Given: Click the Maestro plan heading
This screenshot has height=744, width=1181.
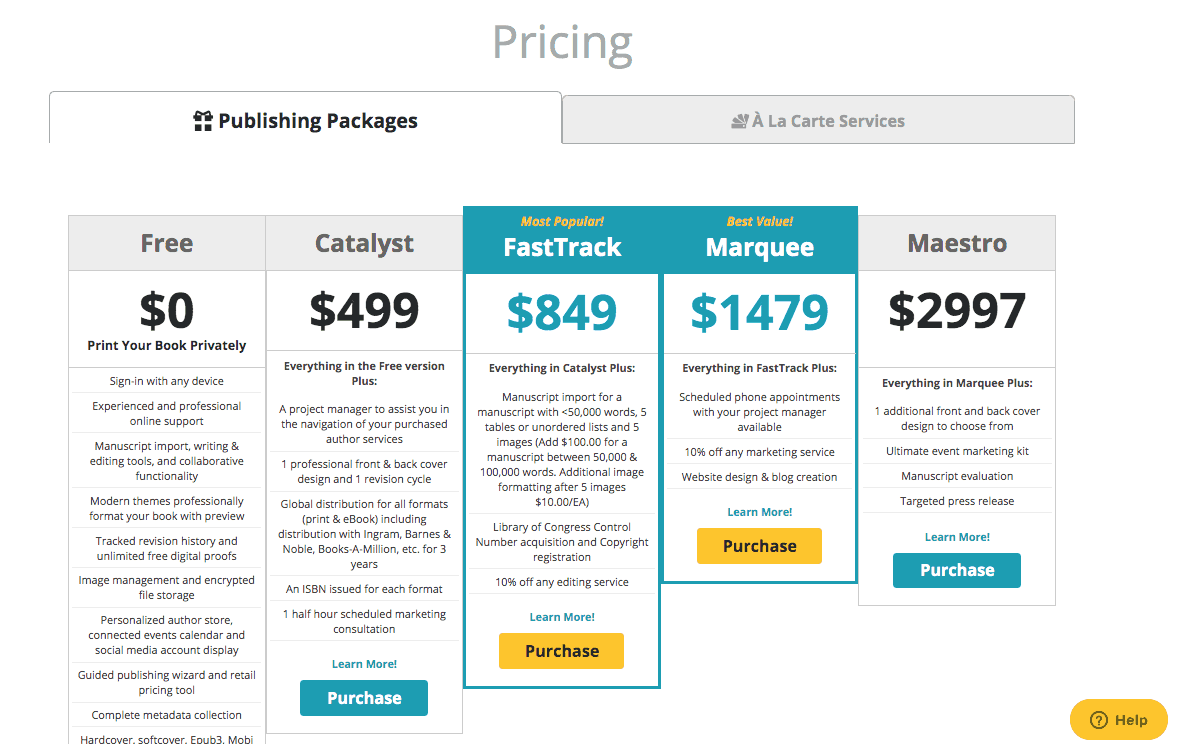Looking at the screenshot, I should coord(957,243).
